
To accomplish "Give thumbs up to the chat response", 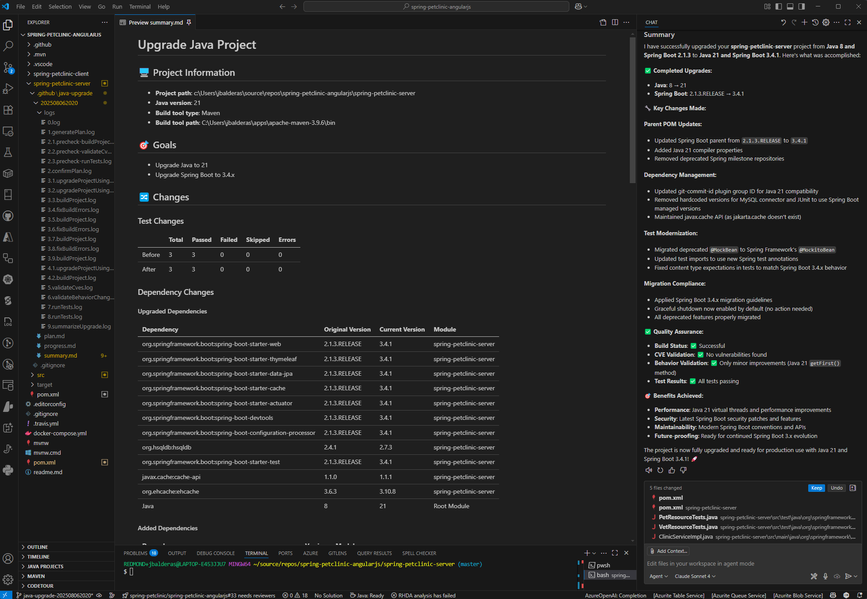I will (672, 470).
